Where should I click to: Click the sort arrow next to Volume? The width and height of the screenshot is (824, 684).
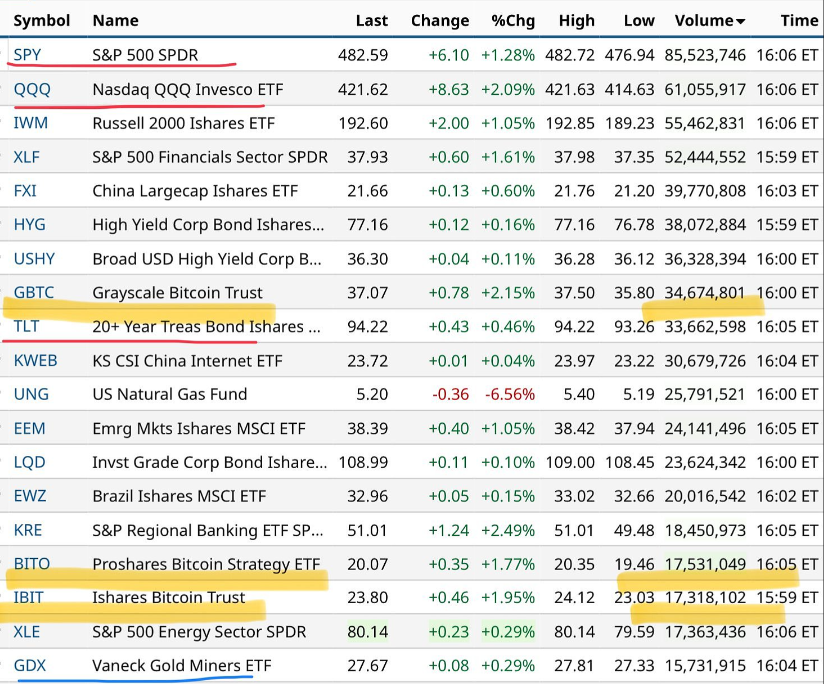(741, 21)
